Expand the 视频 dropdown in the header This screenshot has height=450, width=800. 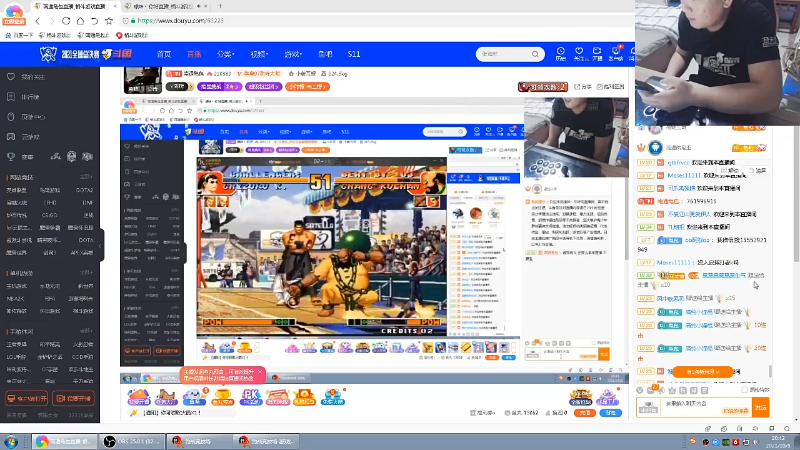point(259,54)
